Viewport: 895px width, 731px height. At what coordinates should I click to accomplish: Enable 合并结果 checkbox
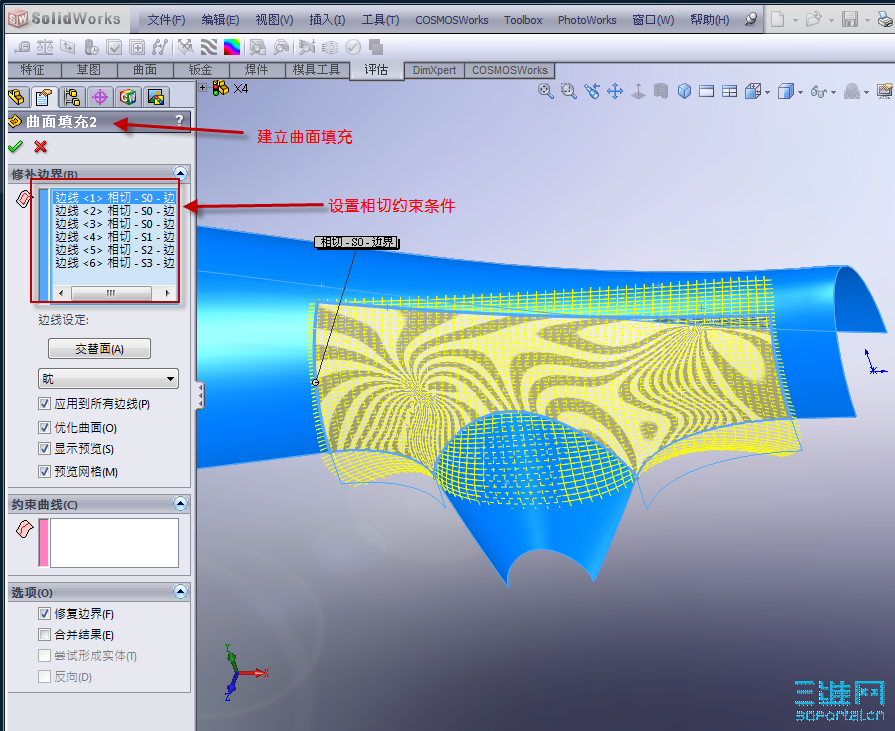pyautogui.click(x=44, y=635)
